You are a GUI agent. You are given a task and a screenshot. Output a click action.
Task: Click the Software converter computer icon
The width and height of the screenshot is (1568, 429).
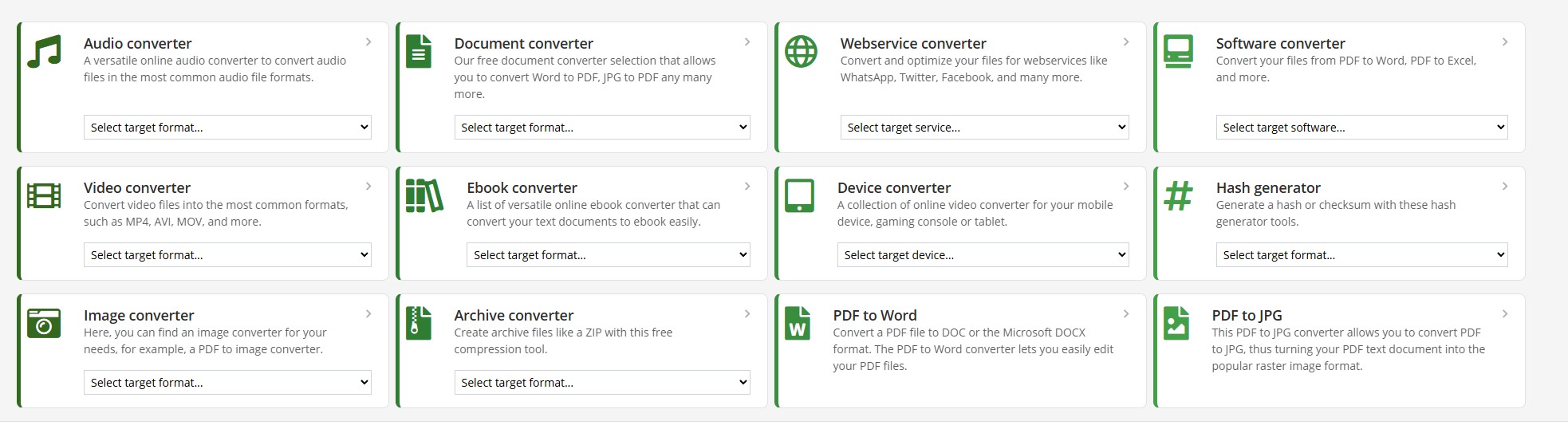[1178, 52]
